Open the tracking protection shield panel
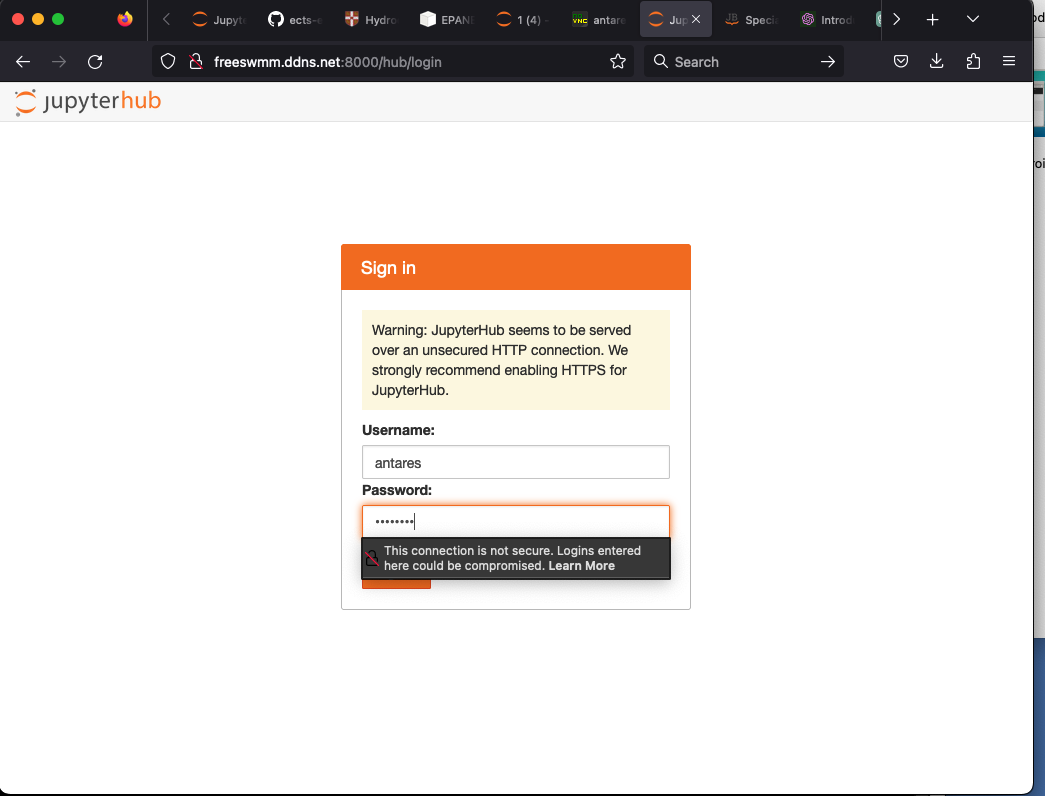 point(168,62)
